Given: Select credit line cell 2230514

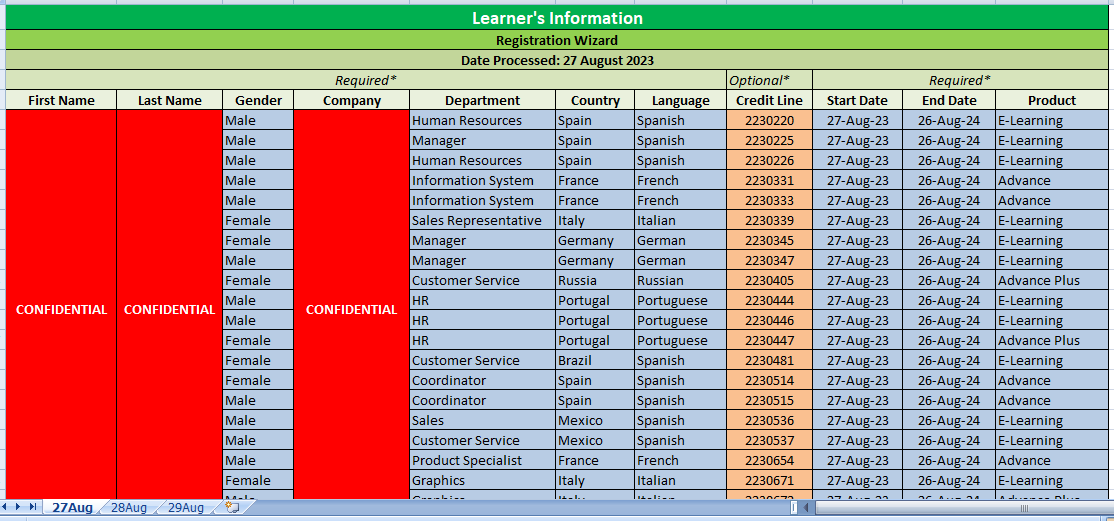Looking at the screenshot, I should pyautogui.click(x=769, y=380).
